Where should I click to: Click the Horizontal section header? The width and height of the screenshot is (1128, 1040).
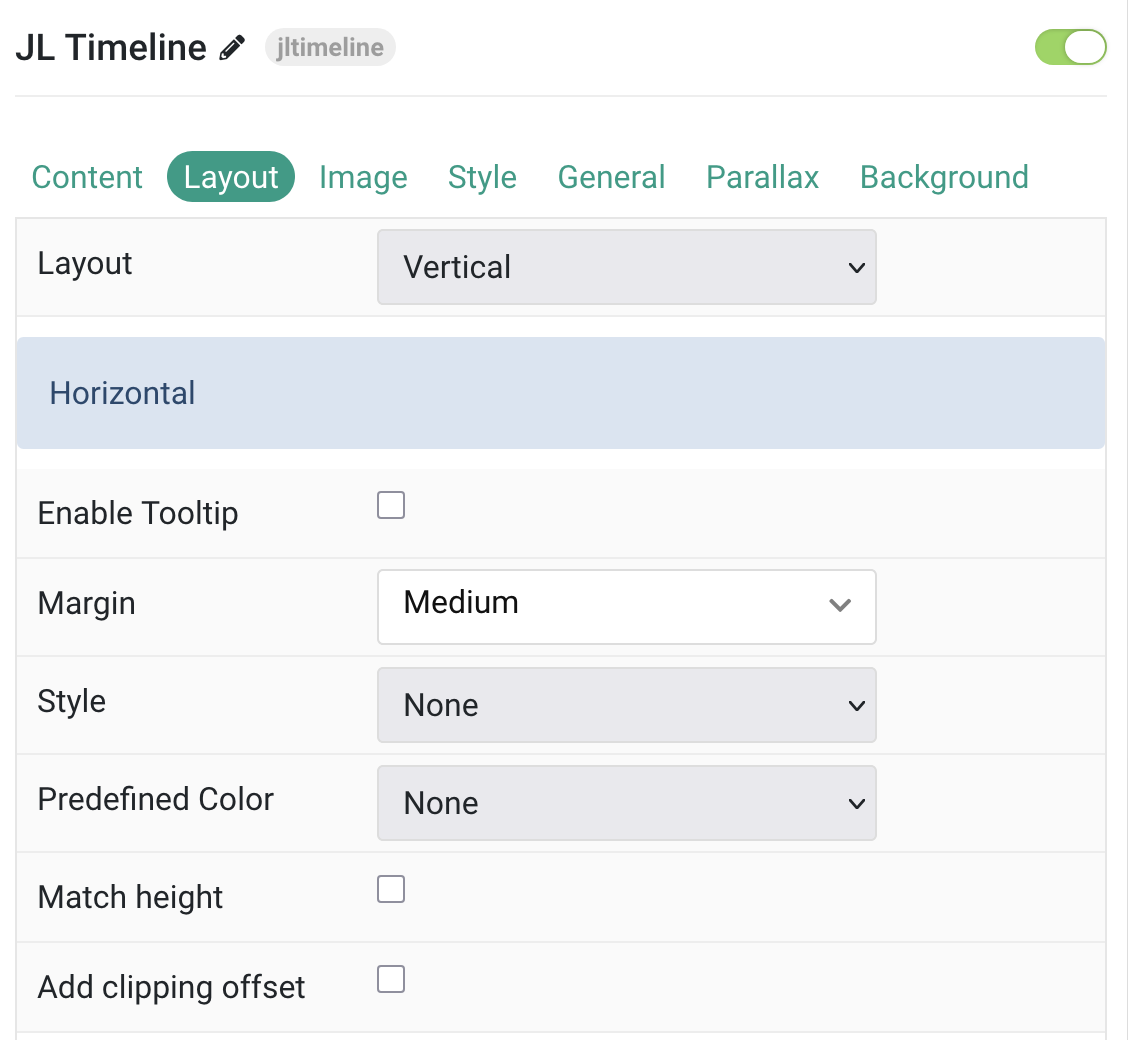(560, 393)
